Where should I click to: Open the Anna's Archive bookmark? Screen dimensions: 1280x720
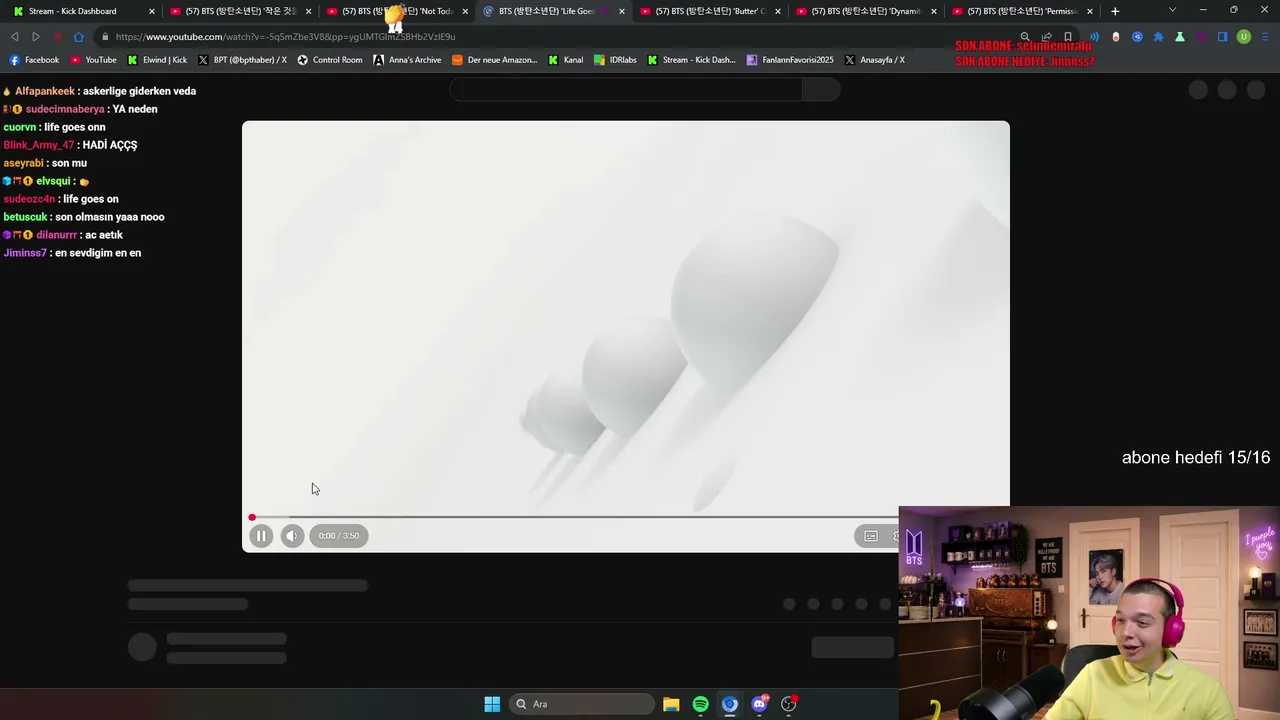(x=407, y=60)
